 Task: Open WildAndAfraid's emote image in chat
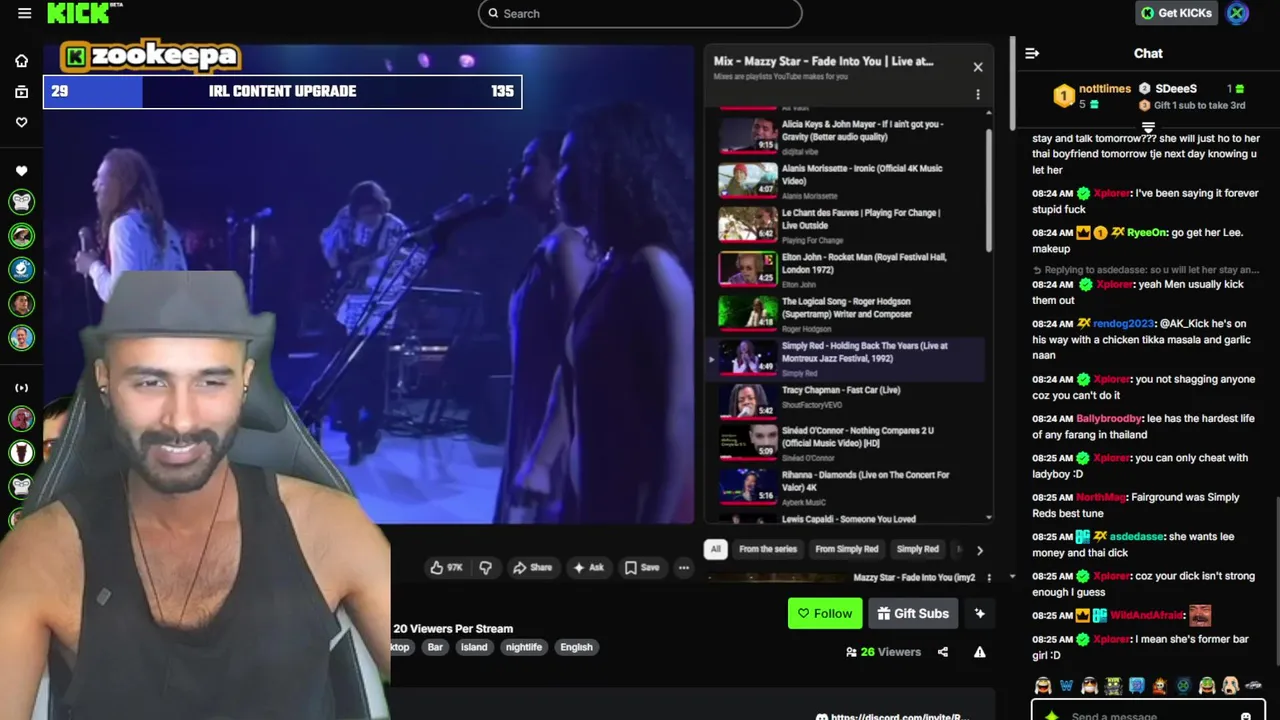(1200, 615)
